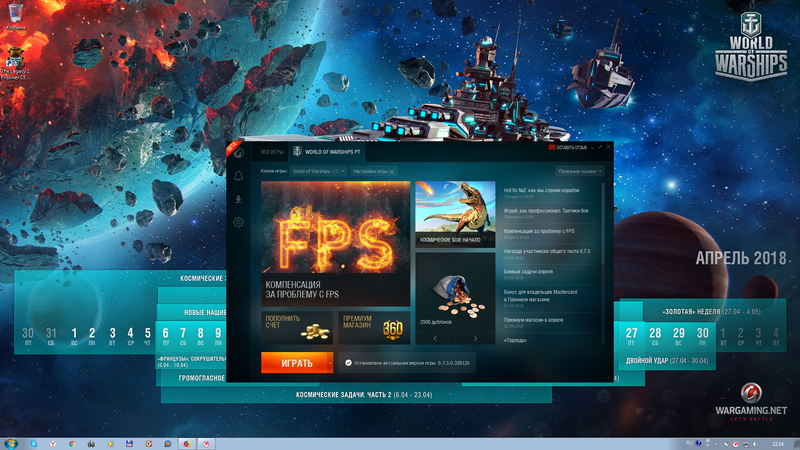Image resolution: width=800 pixels, height=450 pixels.
Task: Click the news list scrollbar
Action: click(x=603, y=223)
